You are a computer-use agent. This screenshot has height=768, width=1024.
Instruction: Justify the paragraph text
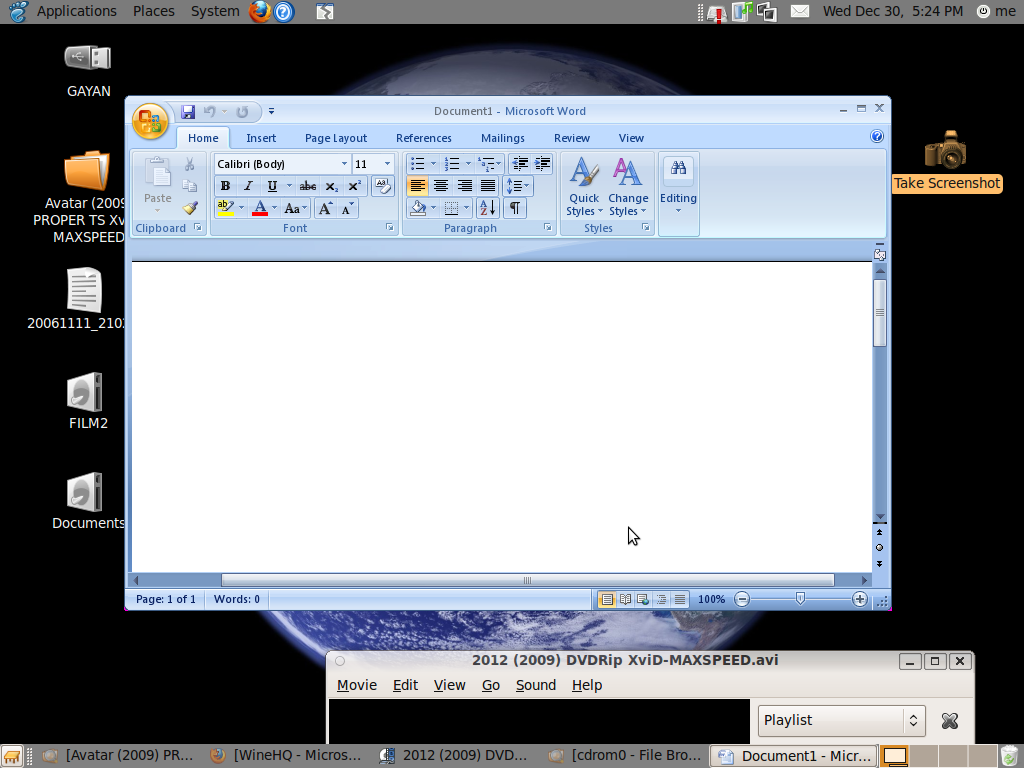pos(488,186)
